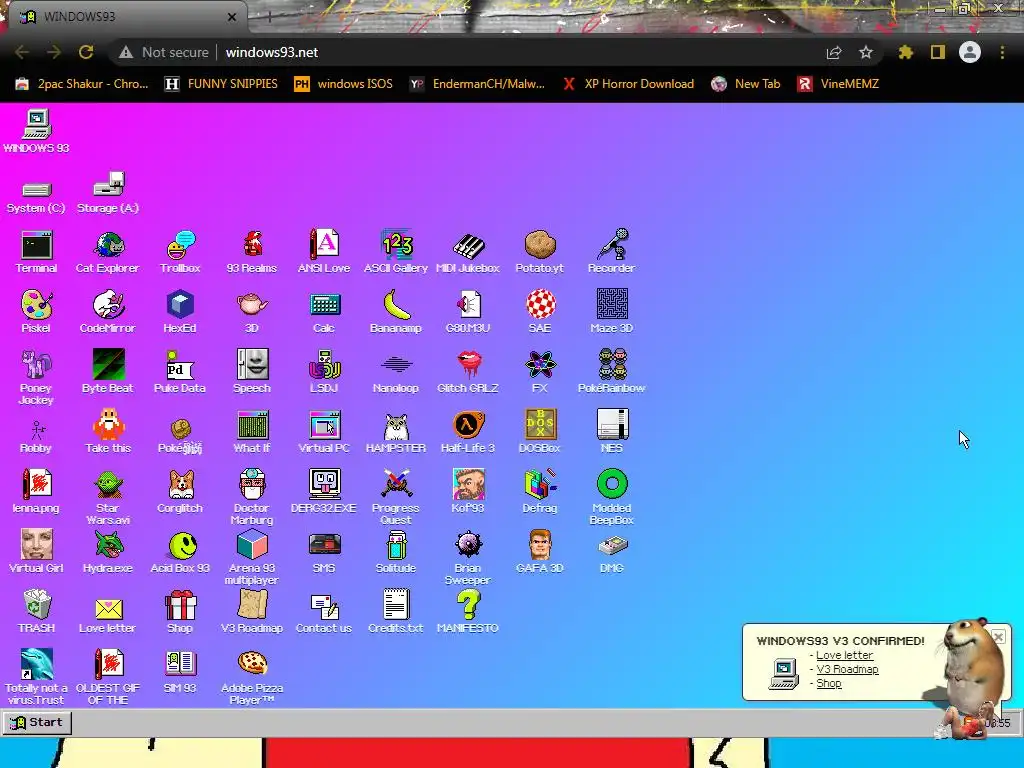Open ASCII Gallery icon

396,252
